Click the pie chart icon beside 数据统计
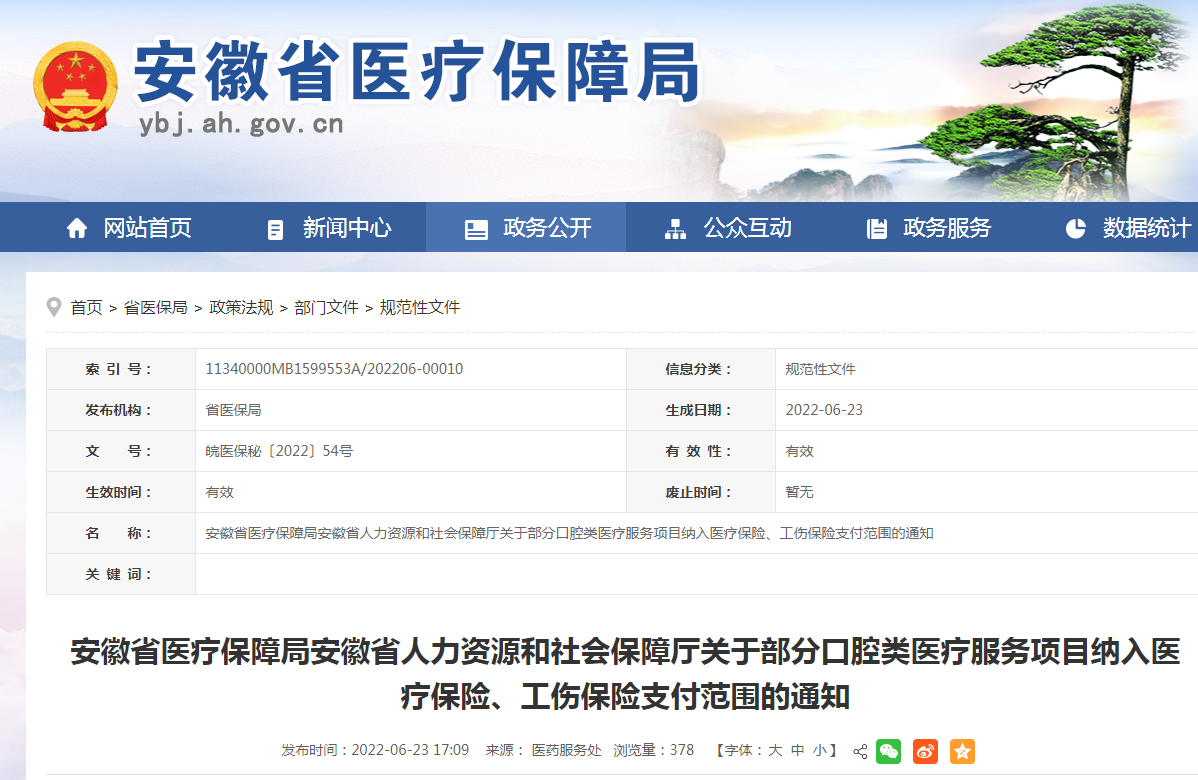 click(1076, 228)
